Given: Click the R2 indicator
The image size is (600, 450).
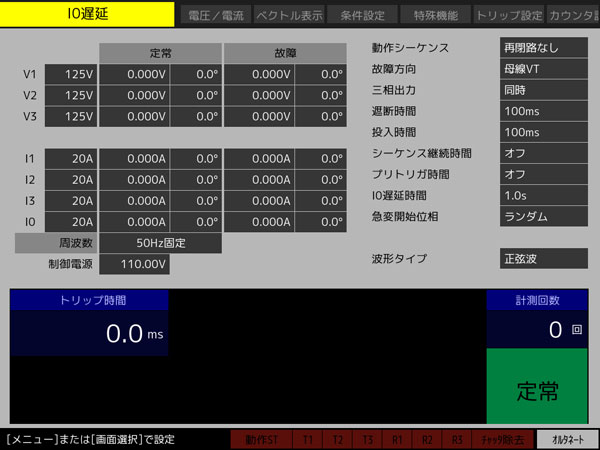Looking at the screenshot, I should (427, 439).
